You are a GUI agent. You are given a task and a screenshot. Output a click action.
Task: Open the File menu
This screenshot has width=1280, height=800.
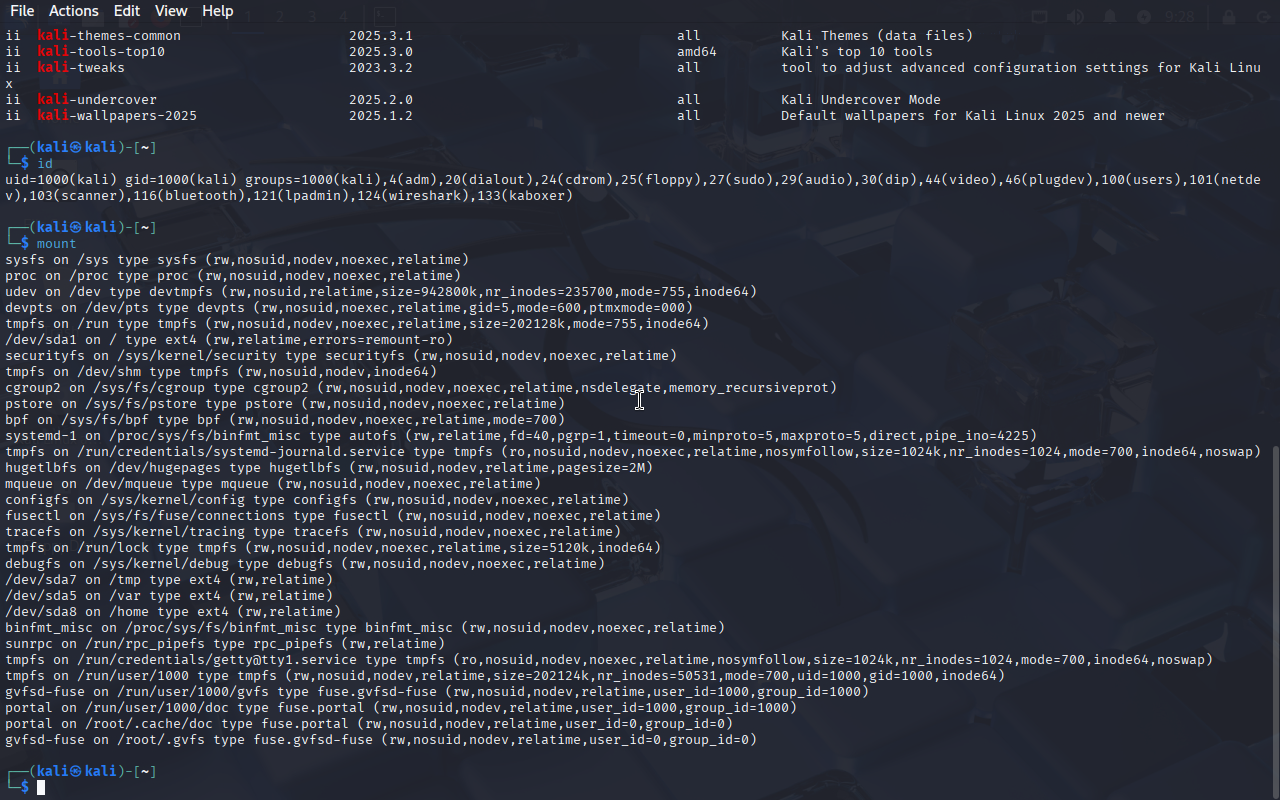21,11
